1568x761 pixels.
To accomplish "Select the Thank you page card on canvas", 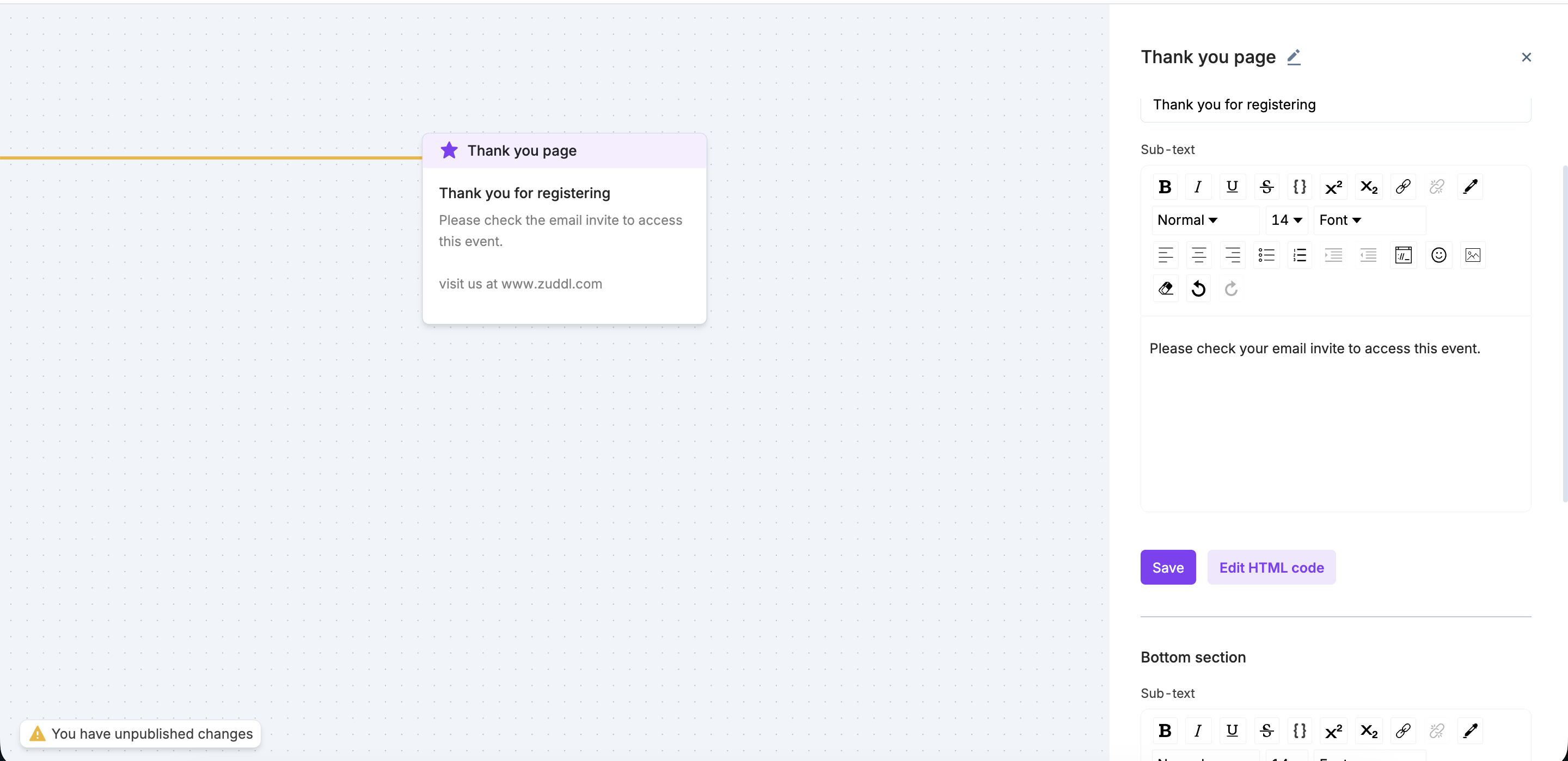I will (563, 228).
